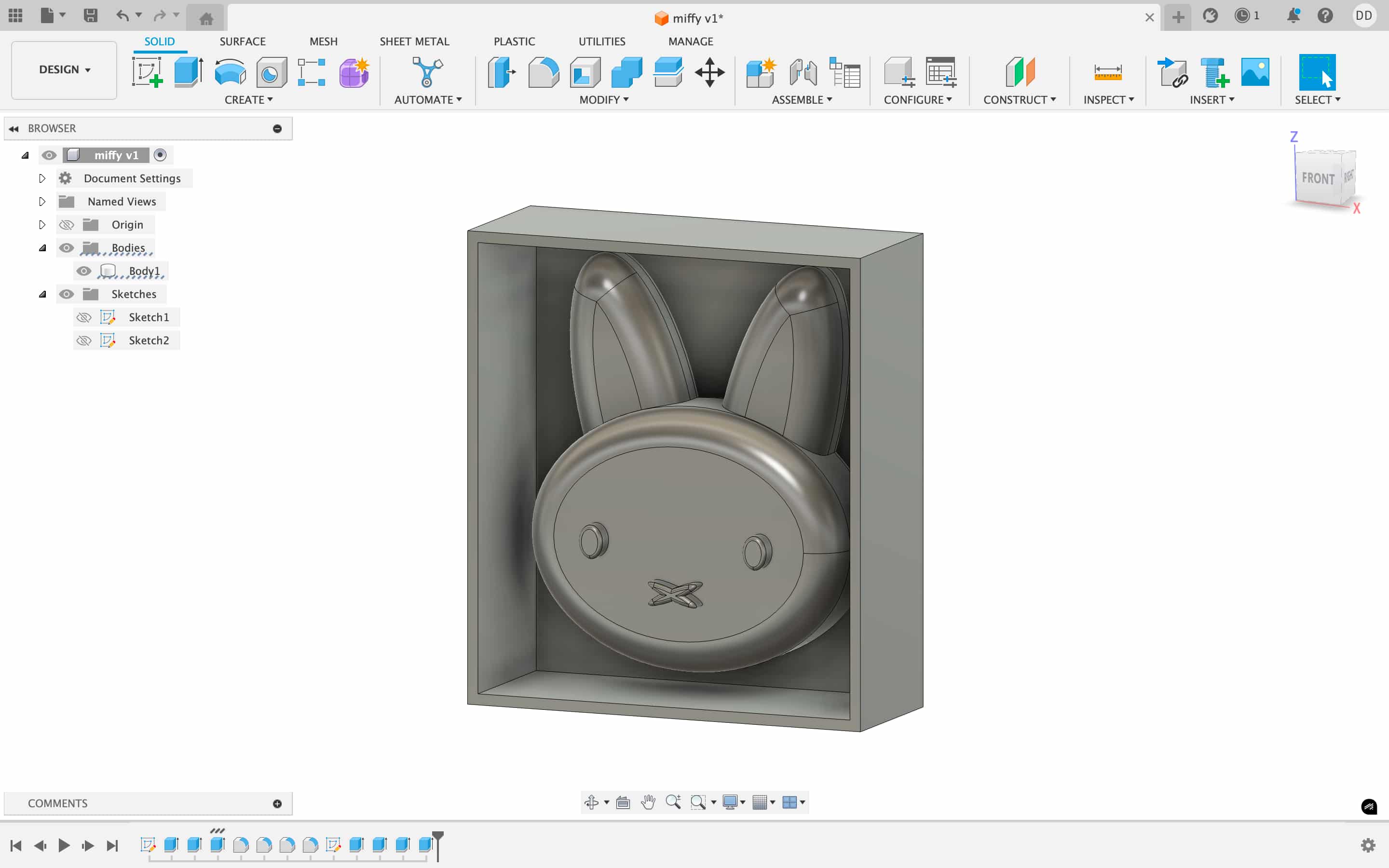Open the ASSEMBLE dropdown menu

[802, 100]
